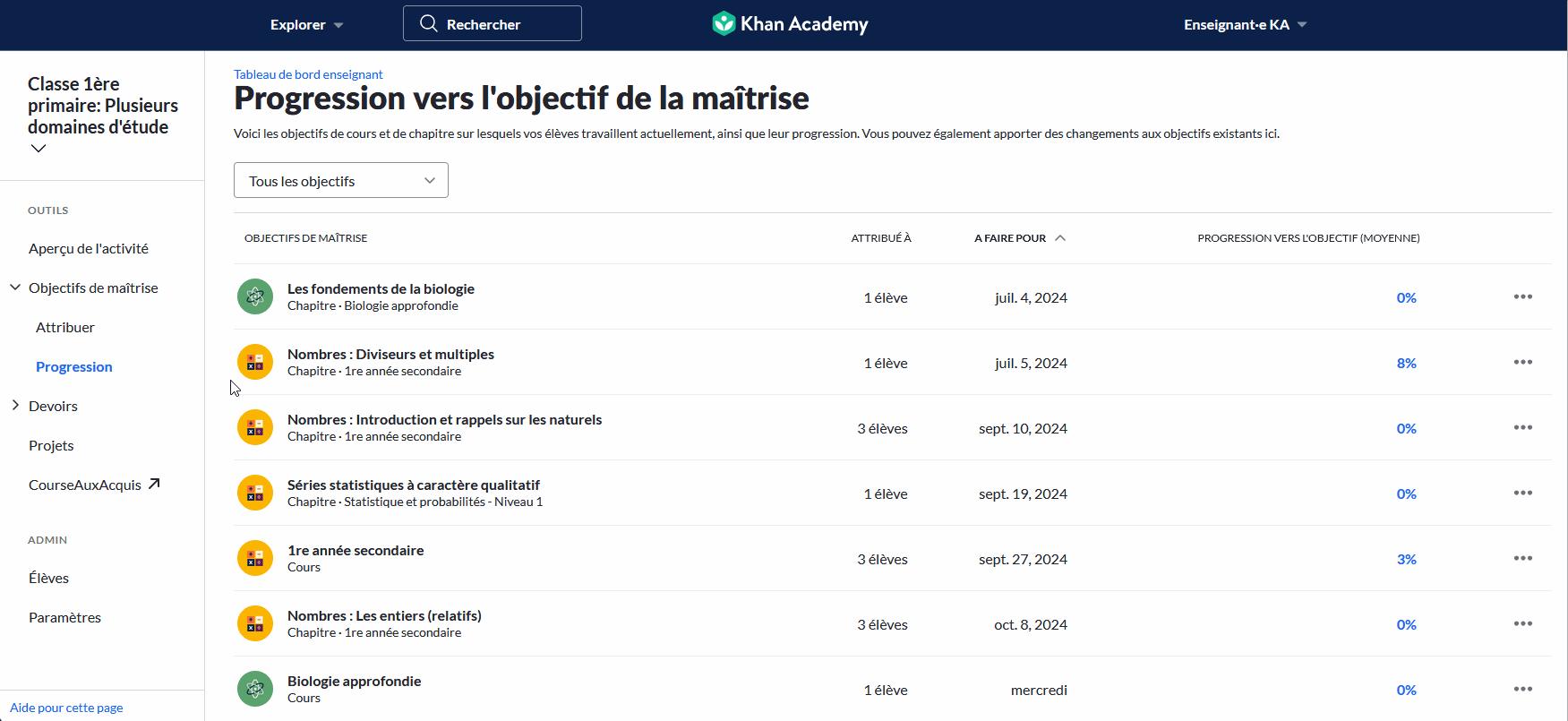Click the sept. 10, 2024 due date

click(x=1023, y=428)
